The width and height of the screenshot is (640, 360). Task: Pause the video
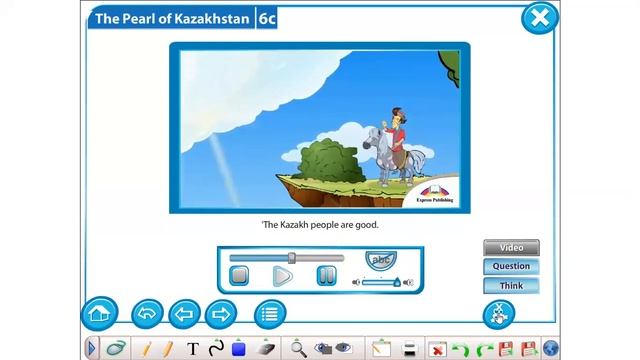point(327,276)
